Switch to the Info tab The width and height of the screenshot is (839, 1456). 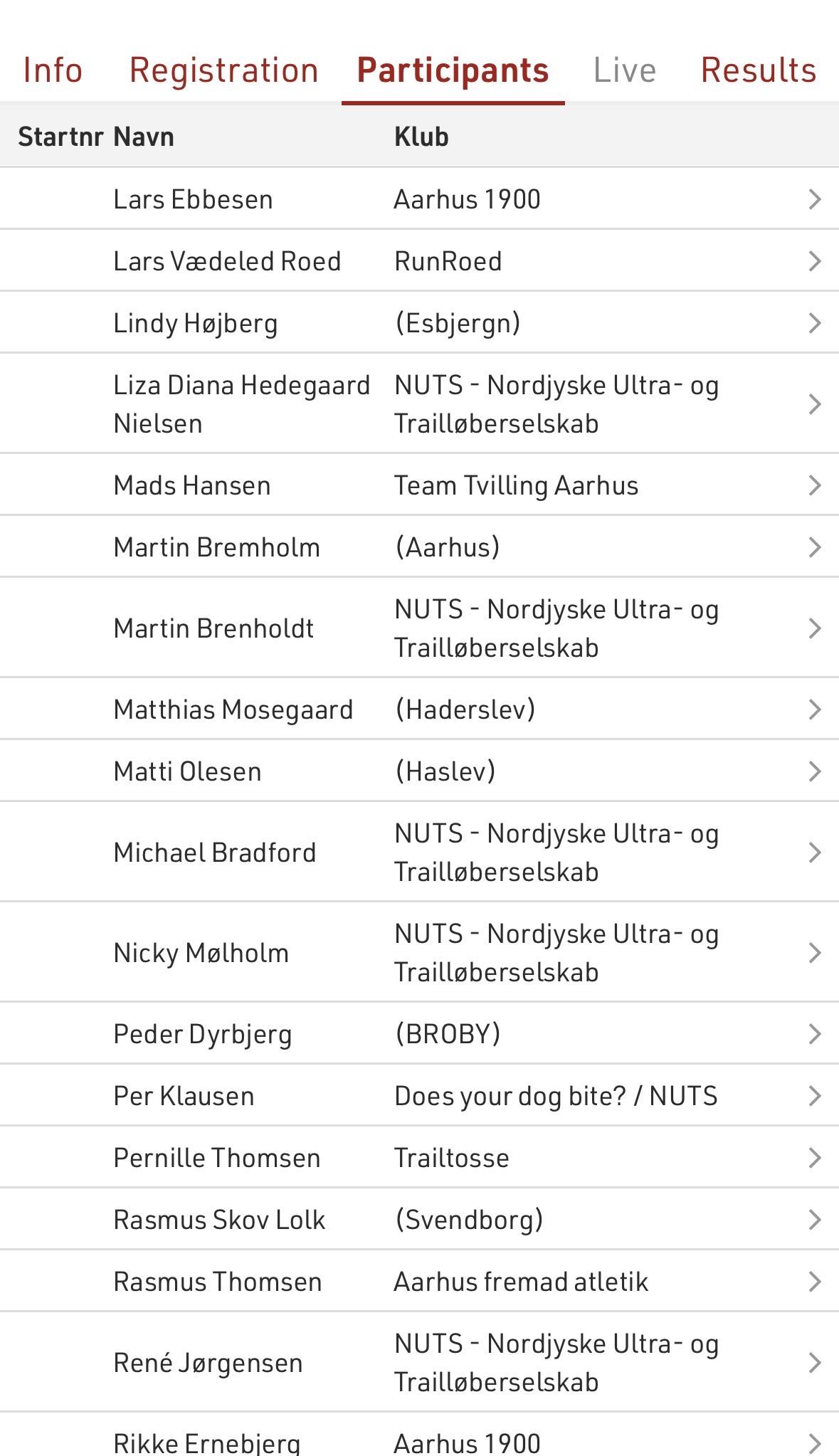click(53, 70)
